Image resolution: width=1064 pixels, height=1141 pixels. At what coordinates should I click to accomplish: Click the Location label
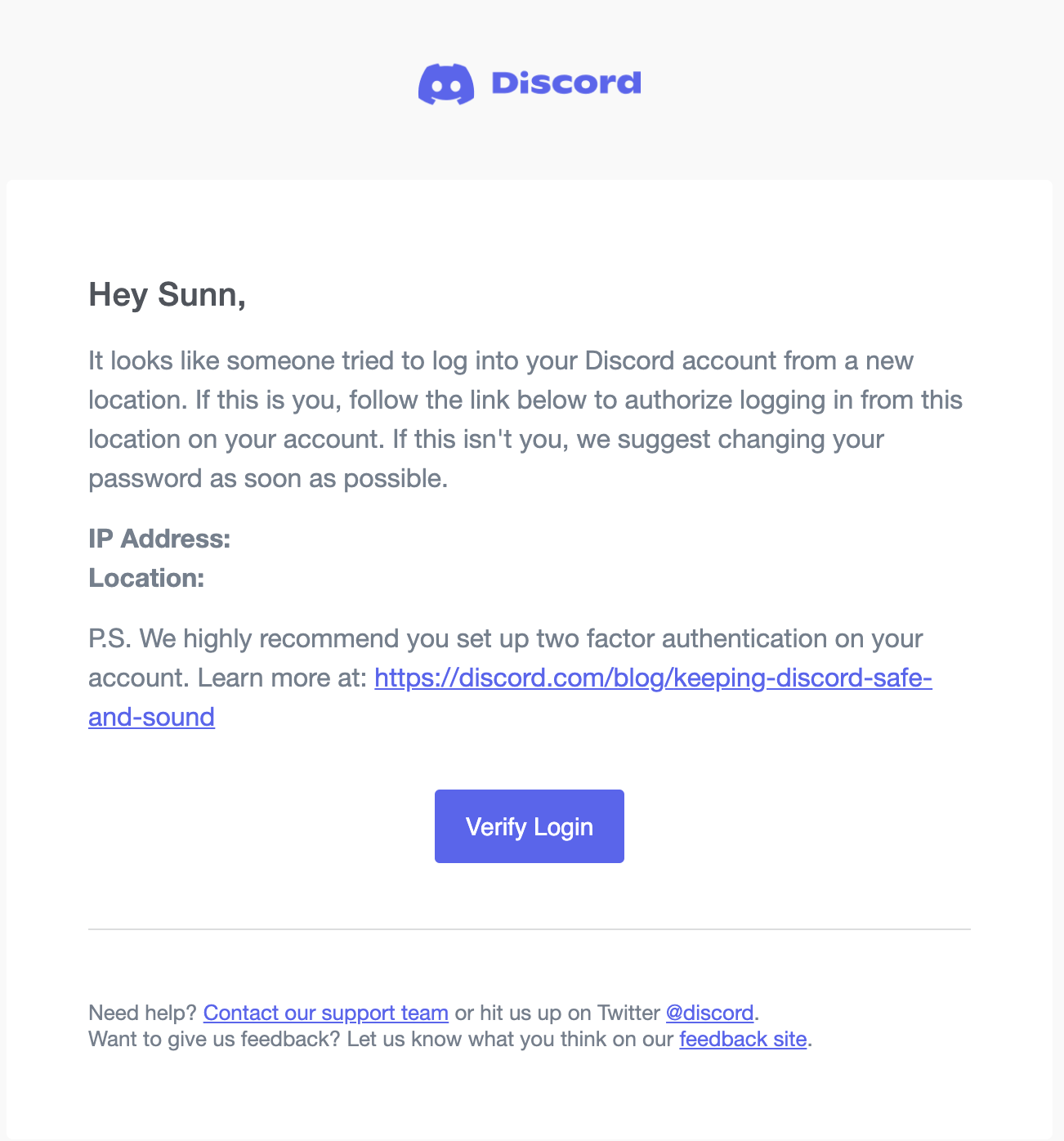click(x=146, y=578)
